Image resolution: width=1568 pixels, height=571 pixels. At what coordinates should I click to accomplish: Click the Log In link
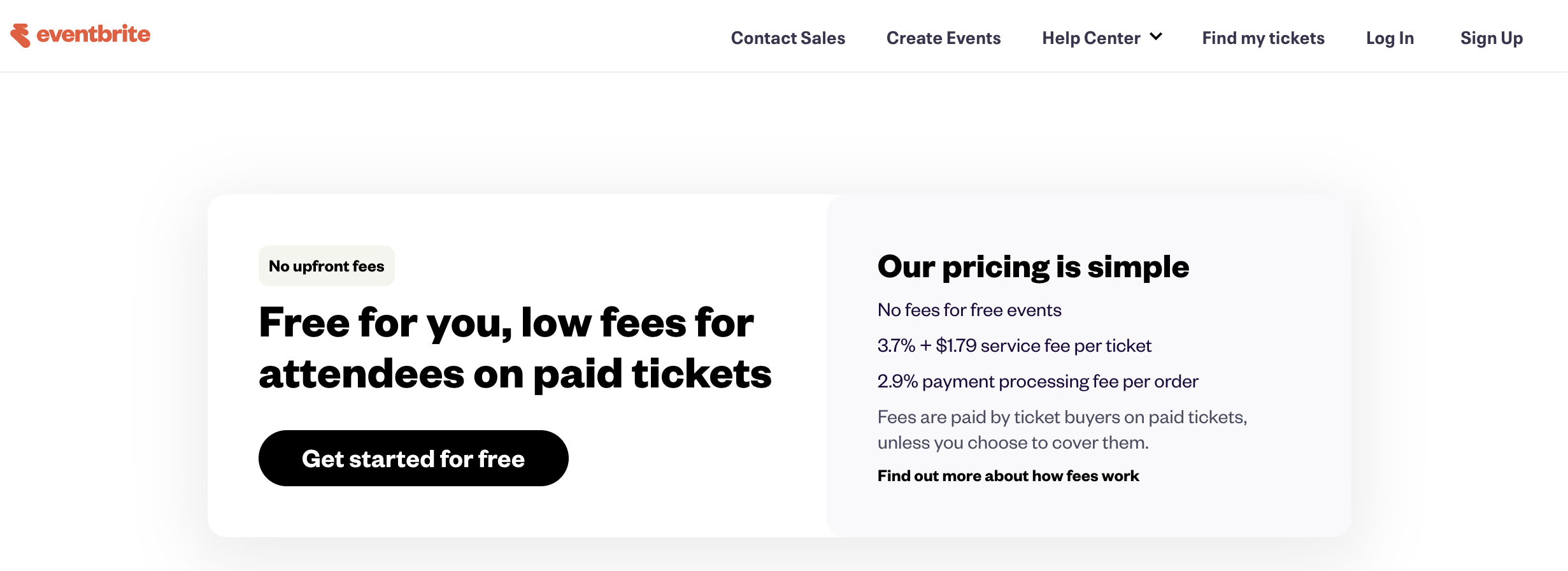[1390, 38]
